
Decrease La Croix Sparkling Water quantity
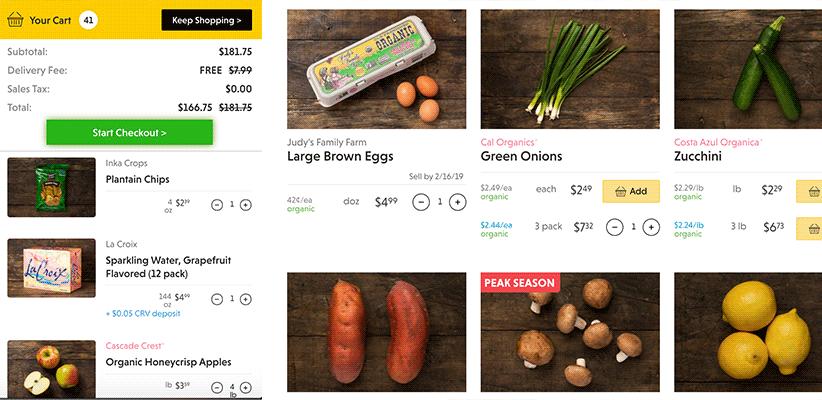217,298
